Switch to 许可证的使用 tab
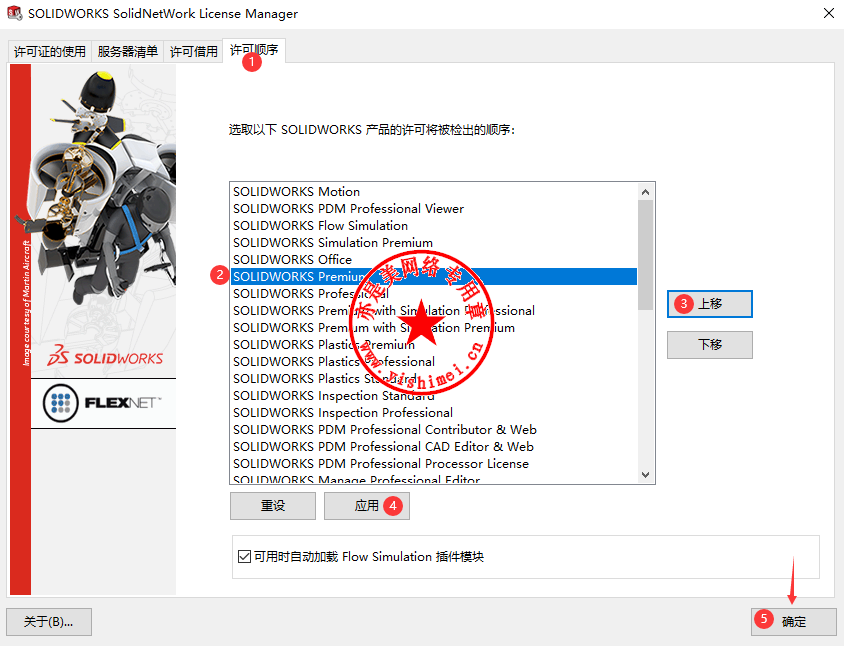Screen dimensions: 844x646 [50, 52]
